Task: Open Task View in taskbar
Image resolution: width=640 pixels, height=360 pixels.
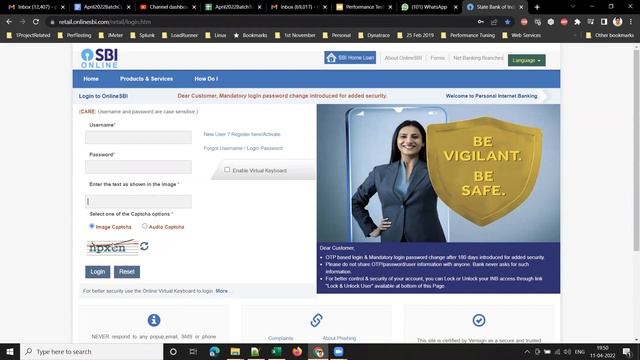Action: 193,351
